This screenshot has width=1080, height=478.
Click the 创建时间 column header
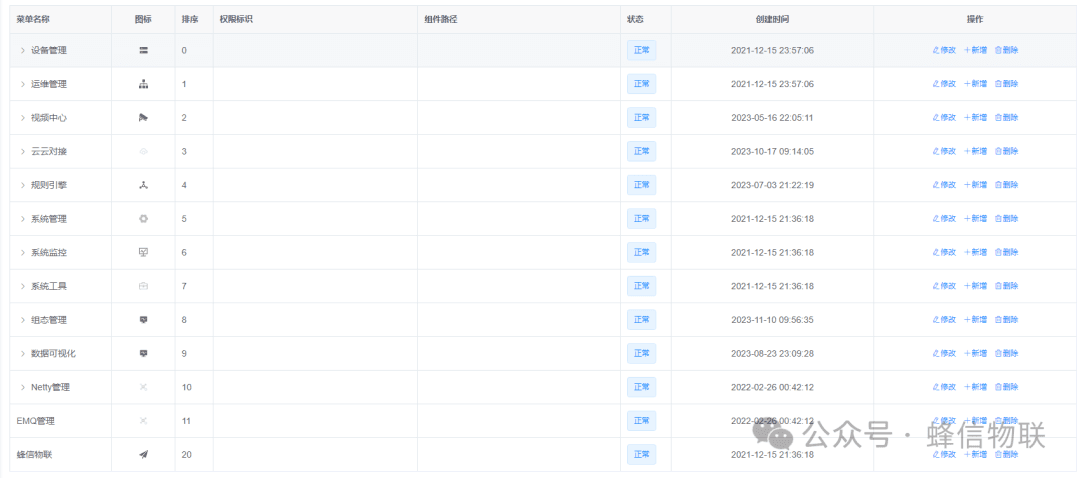tap(772, 19)
